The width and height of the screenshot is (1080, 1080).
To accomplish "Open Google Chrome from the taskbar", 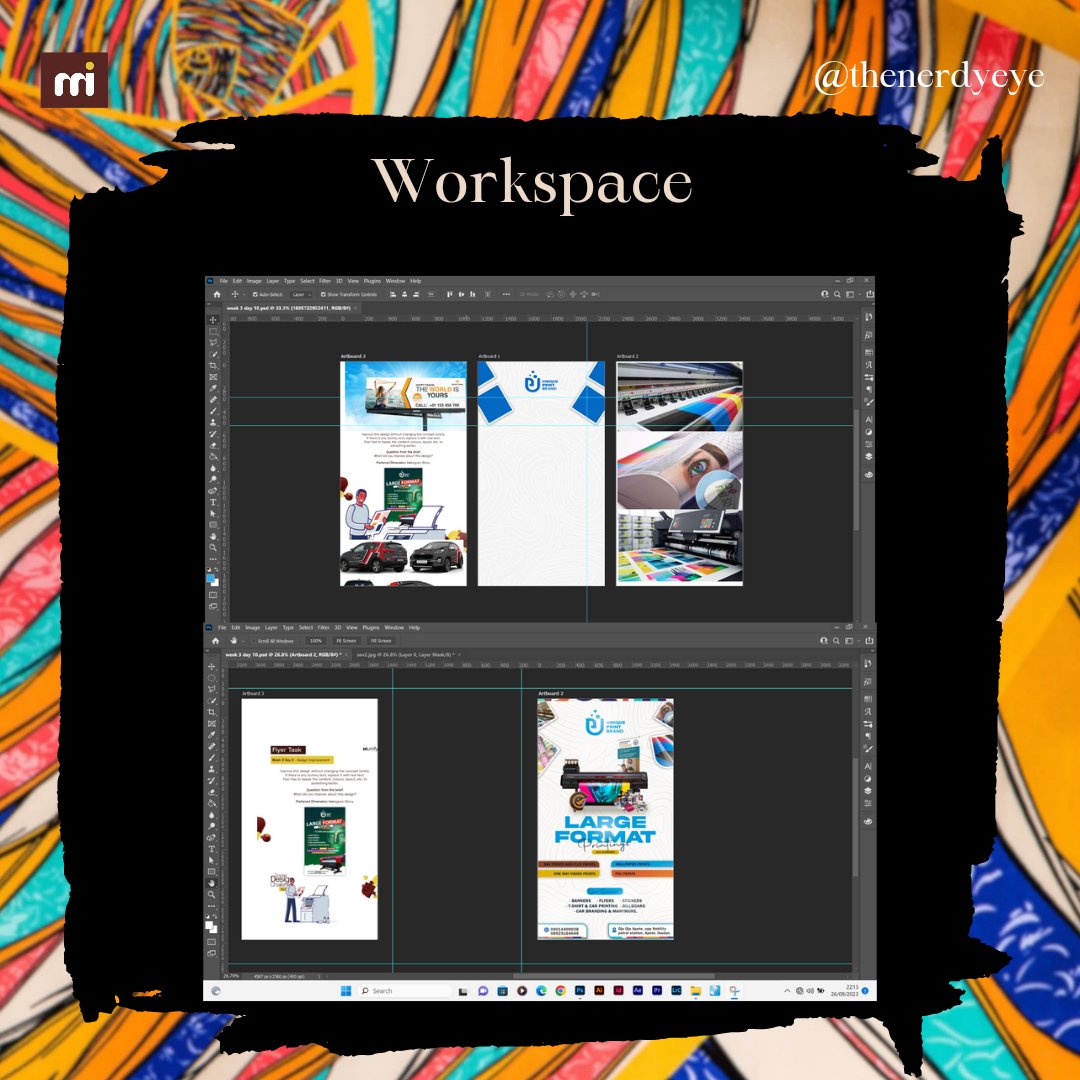I will [x=561, y=990].
